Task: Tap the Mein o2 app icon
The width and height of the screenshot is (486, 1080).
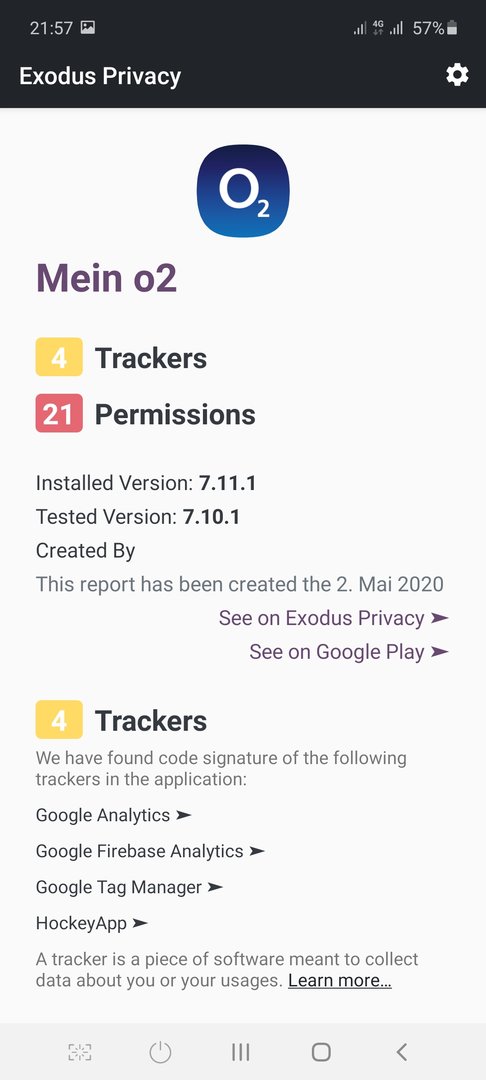Action: click(x=243, y=191)
